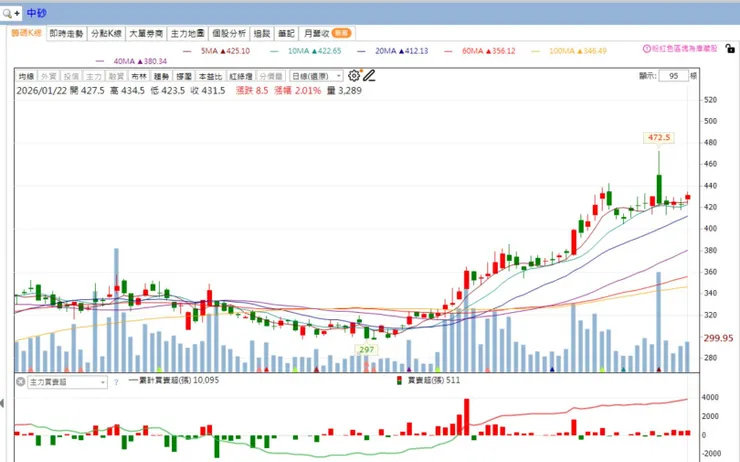Click the 漲幅 2.01% value
The height and width of the screenshot is (462, 740).
click(x=298, y=90)
